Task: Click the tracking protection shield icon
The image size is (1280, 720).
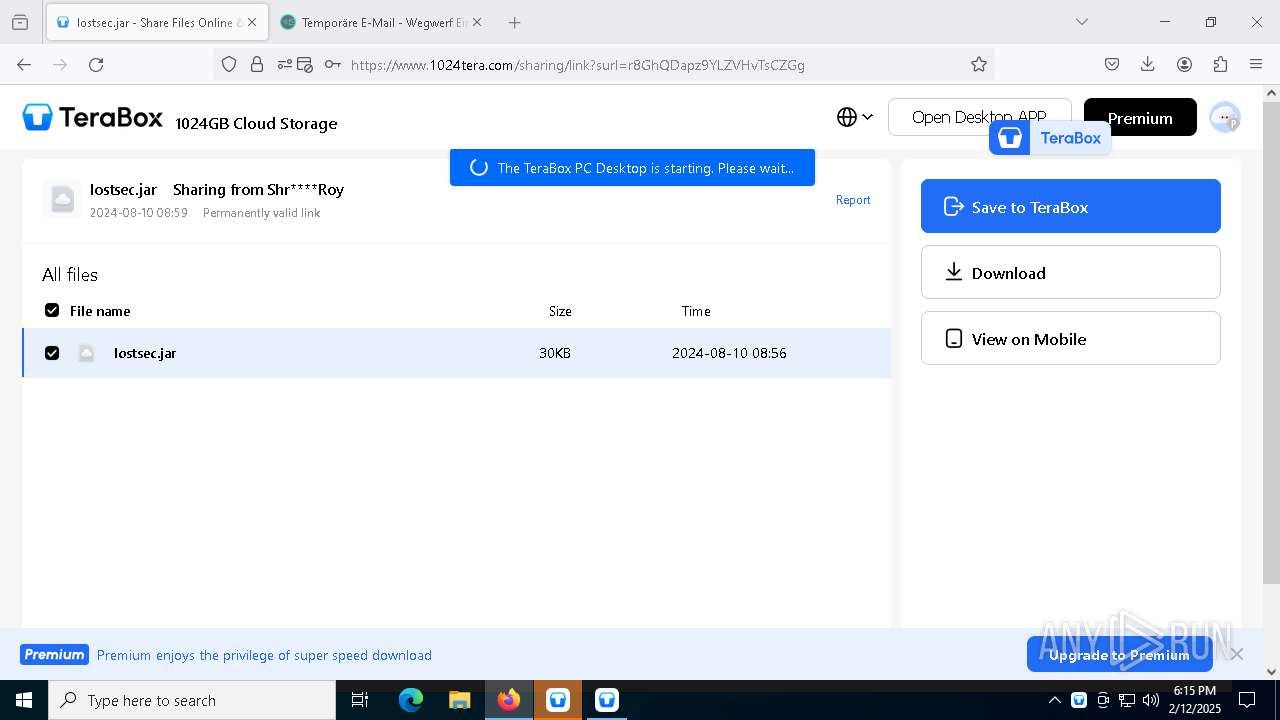Action: point(229,64)
